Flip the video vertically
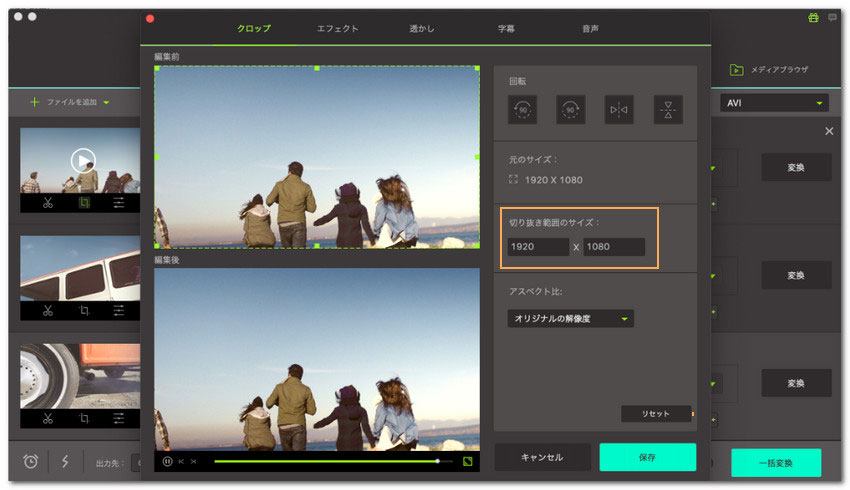Viewport: 850px width, 490px height. tap(668, 109)
